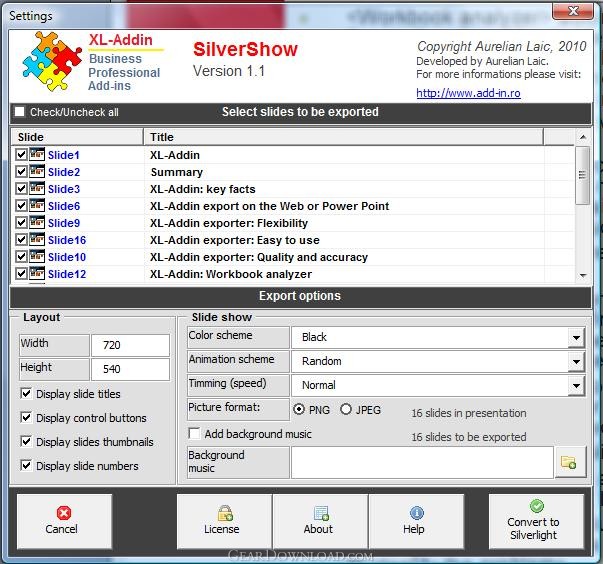Click the slide list scrollbar thumb
This screenshot has width=603, height=564.
coord(583,175)
